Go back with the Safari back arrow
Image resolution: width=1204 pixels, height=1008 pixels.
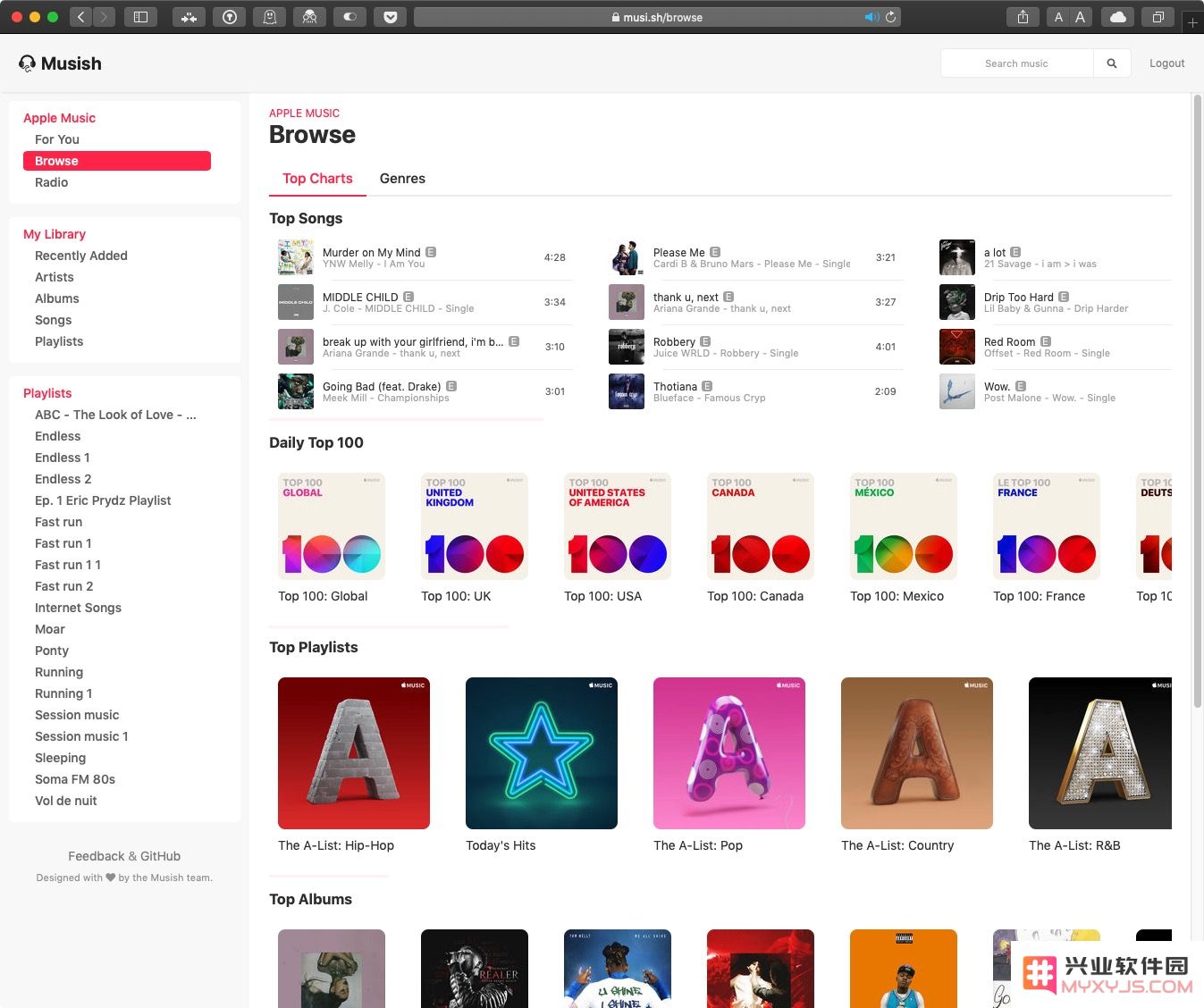coord(81,17)
